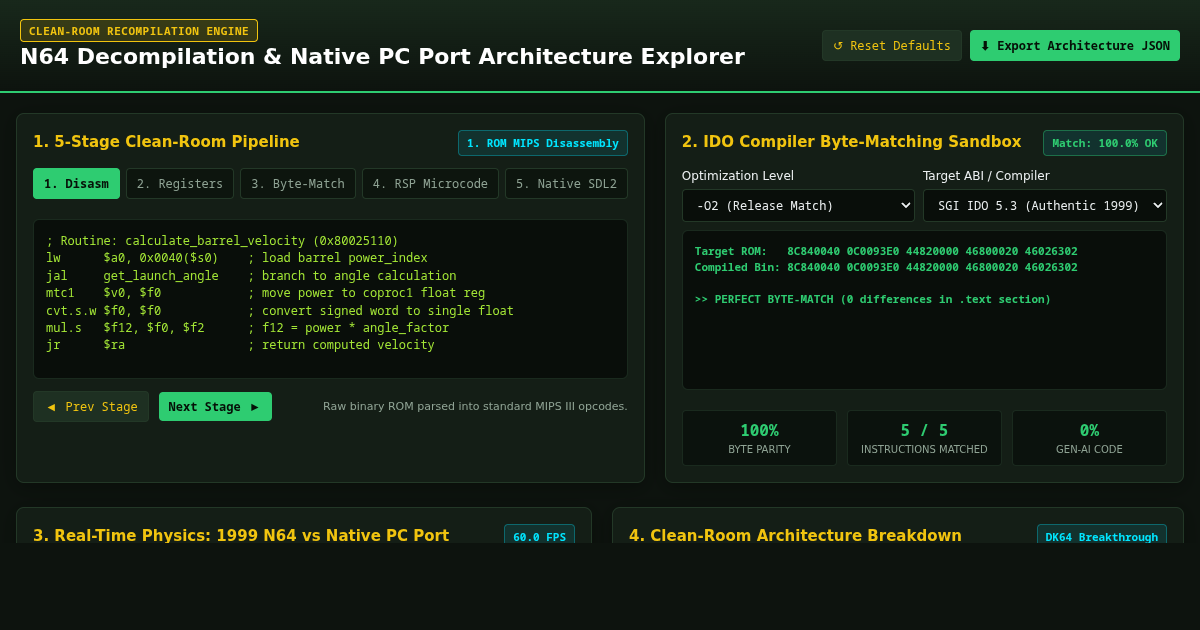
Task: Export Architecture JSON file
Action: [x=1075, y=45]
